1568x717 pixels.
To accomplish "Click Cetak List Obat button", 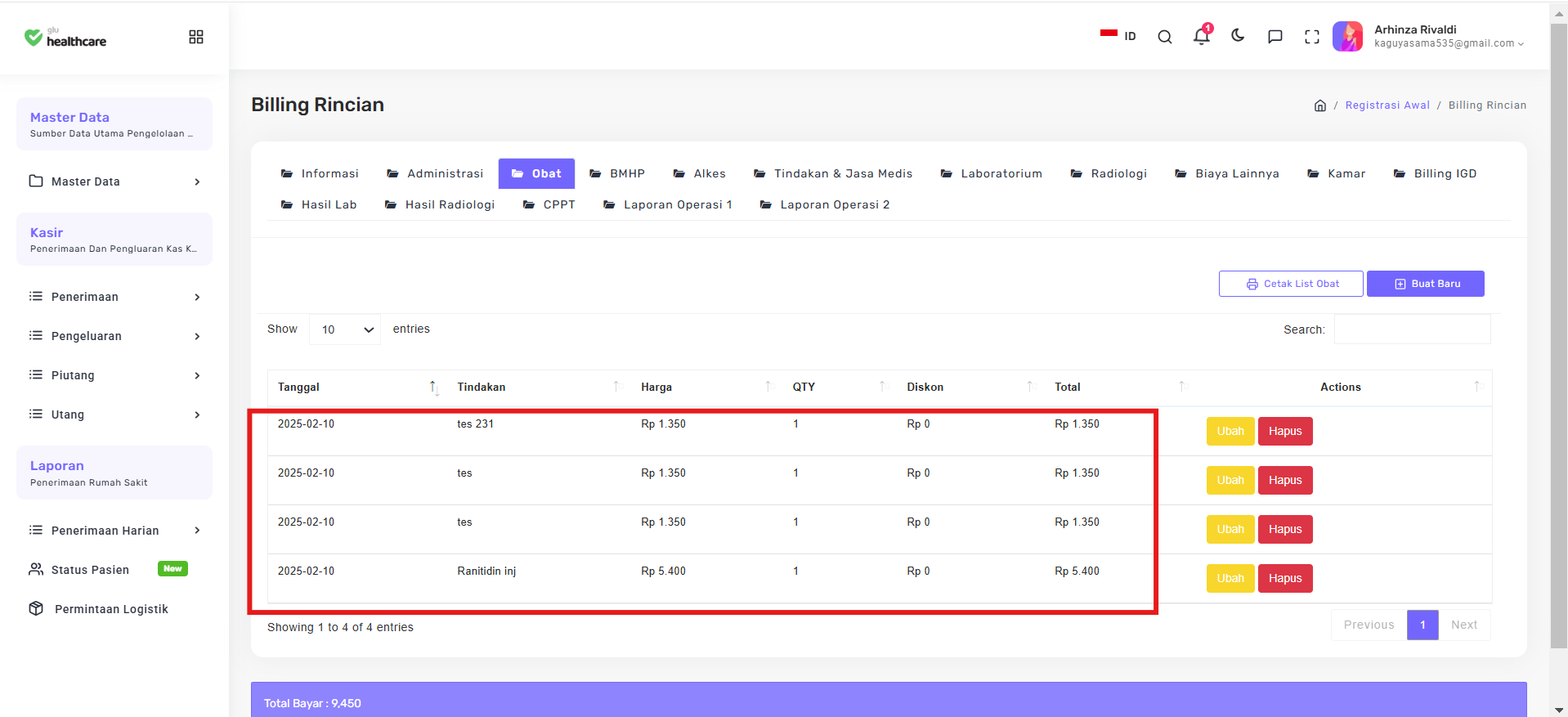I will [x=1291, y=284].
